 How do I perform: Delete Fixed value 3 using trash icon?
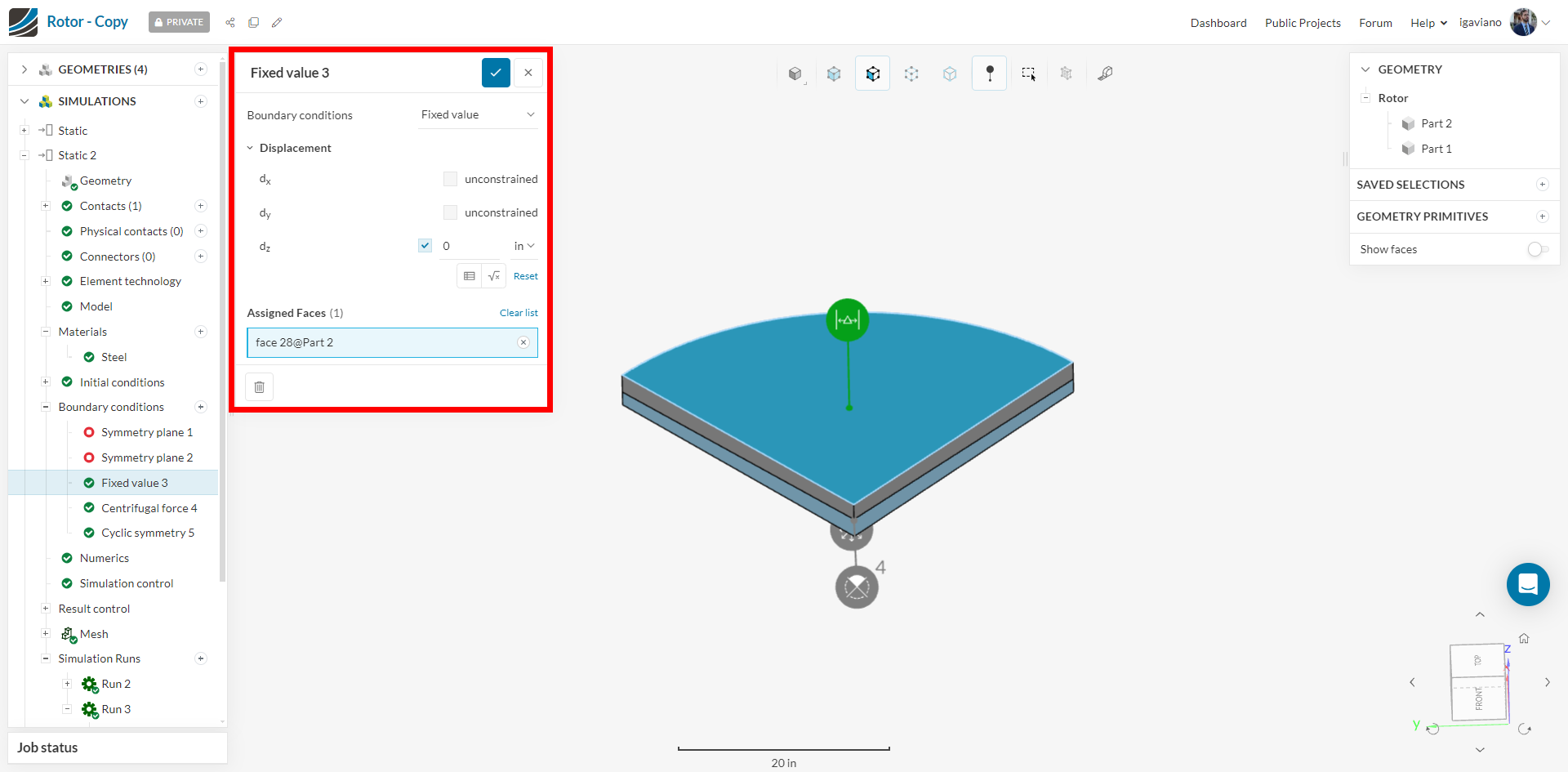260,386
